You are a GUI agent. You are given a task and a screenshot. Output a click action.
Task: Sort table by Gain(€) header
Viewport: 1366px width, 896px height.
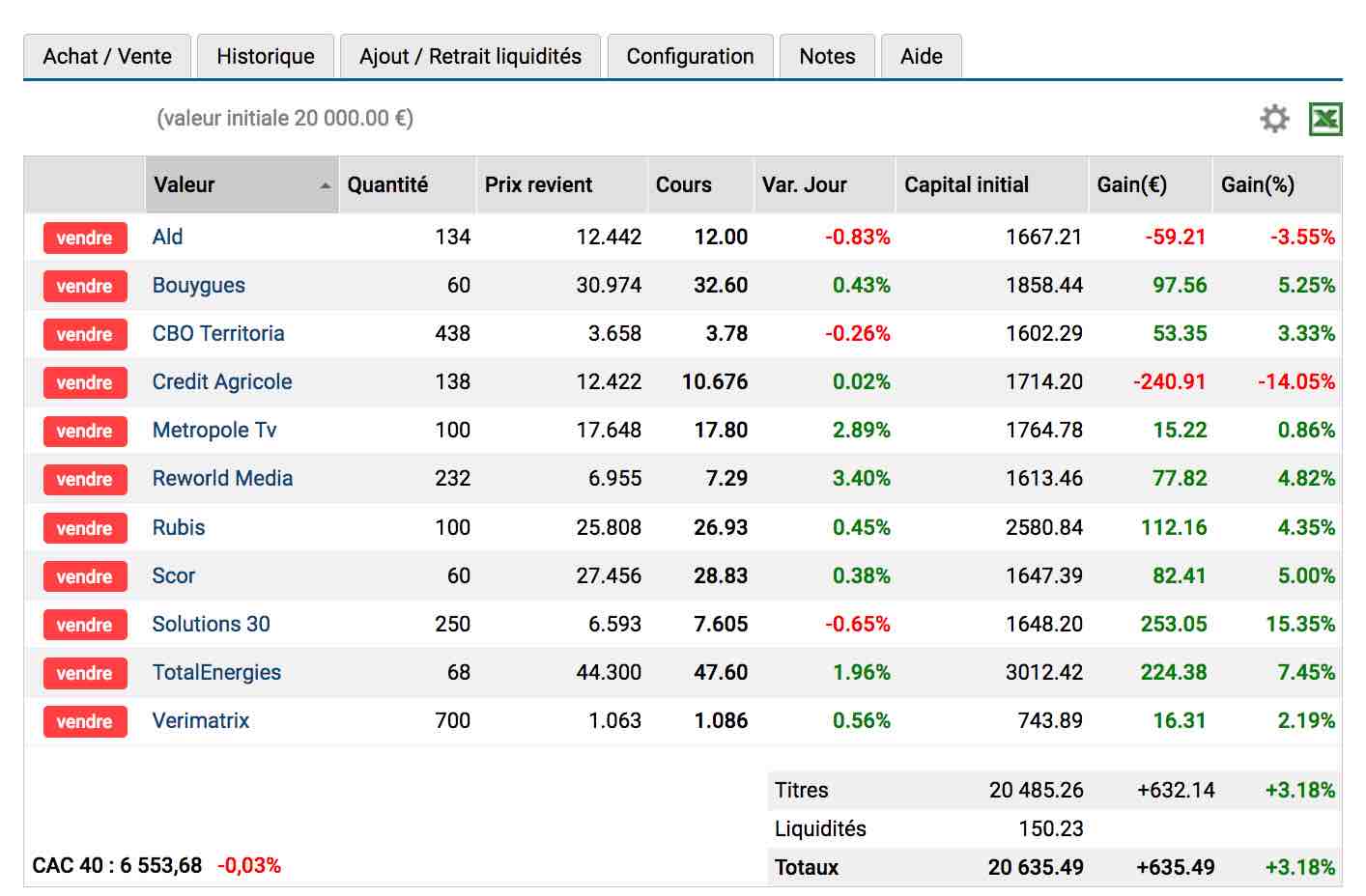[x=1150, y=184]
